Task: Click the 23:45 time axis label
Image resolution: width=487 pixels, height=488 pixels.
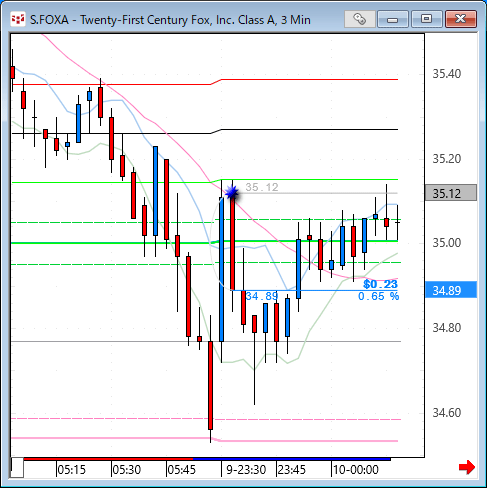Action: 292,470
